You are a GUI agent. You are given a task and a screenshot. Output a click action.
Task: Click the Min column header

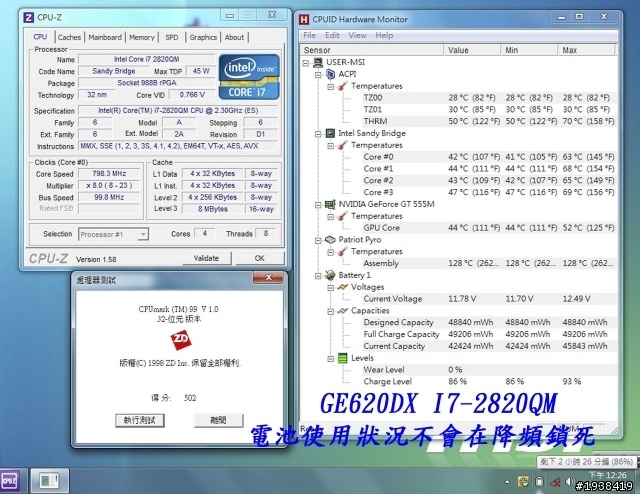tap(529, 50)
